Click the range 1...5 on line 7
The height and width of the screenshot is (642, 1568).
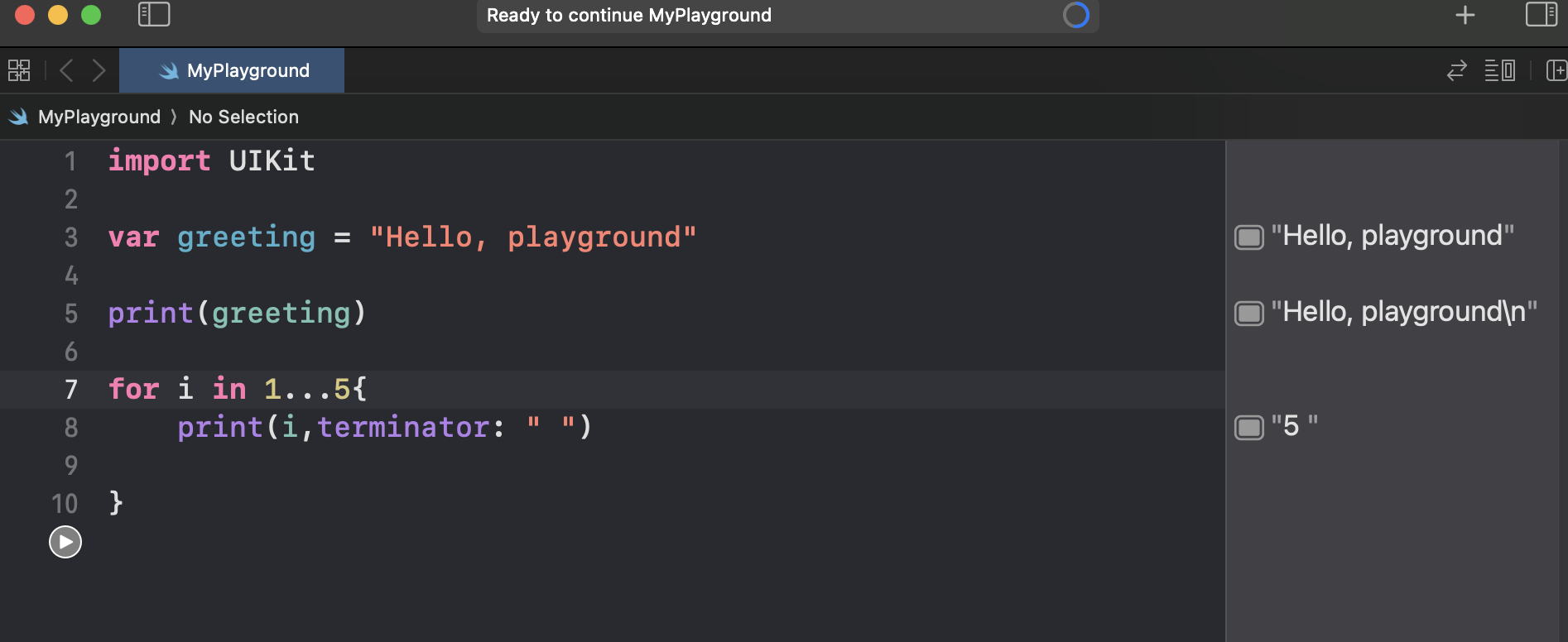[x=306, y=389]
